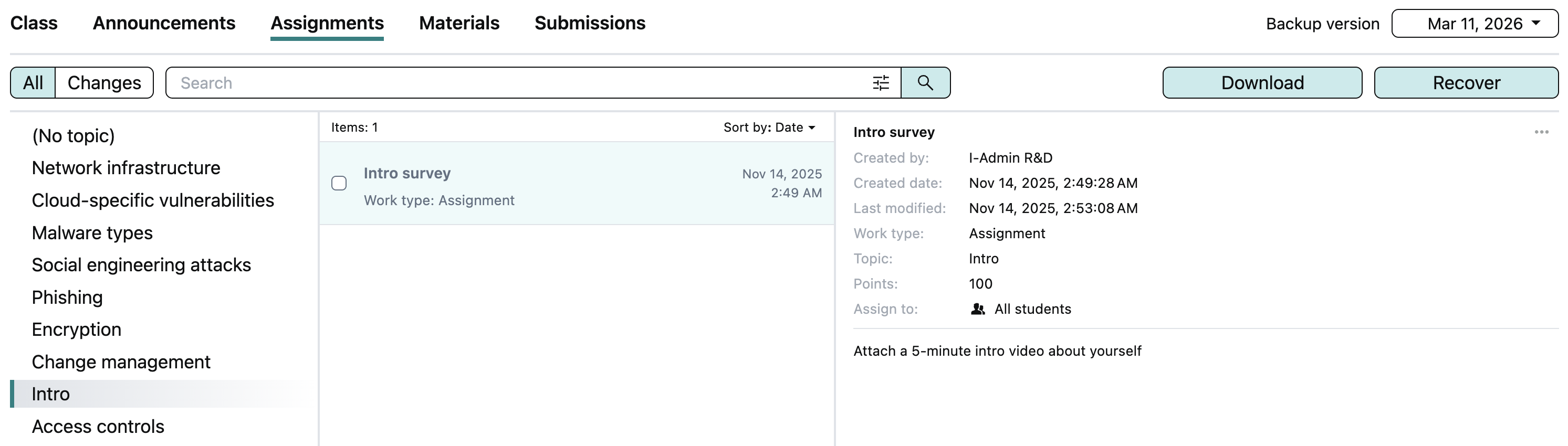The width and height of the screenshot is (1568, 446).
Task: Open the three-dot more options menu
Action: 1541,132
